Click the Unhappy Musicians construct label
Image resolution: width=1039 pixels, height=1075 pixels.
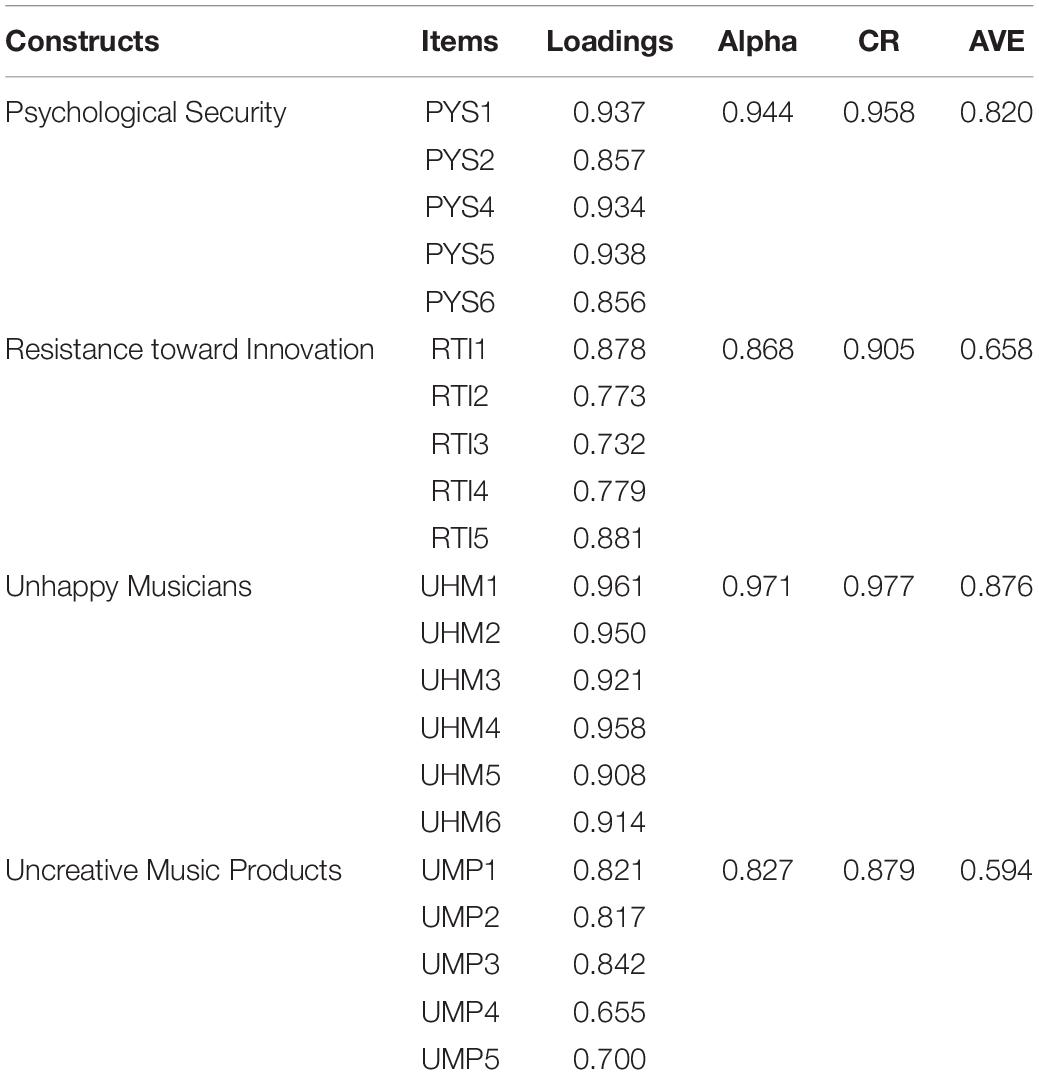[128, 588]
